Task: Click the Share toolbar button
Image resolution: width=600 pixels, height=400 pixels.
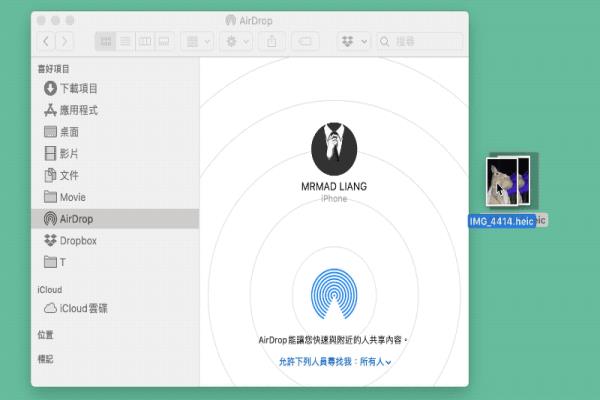Action: (x=272, y=41)
